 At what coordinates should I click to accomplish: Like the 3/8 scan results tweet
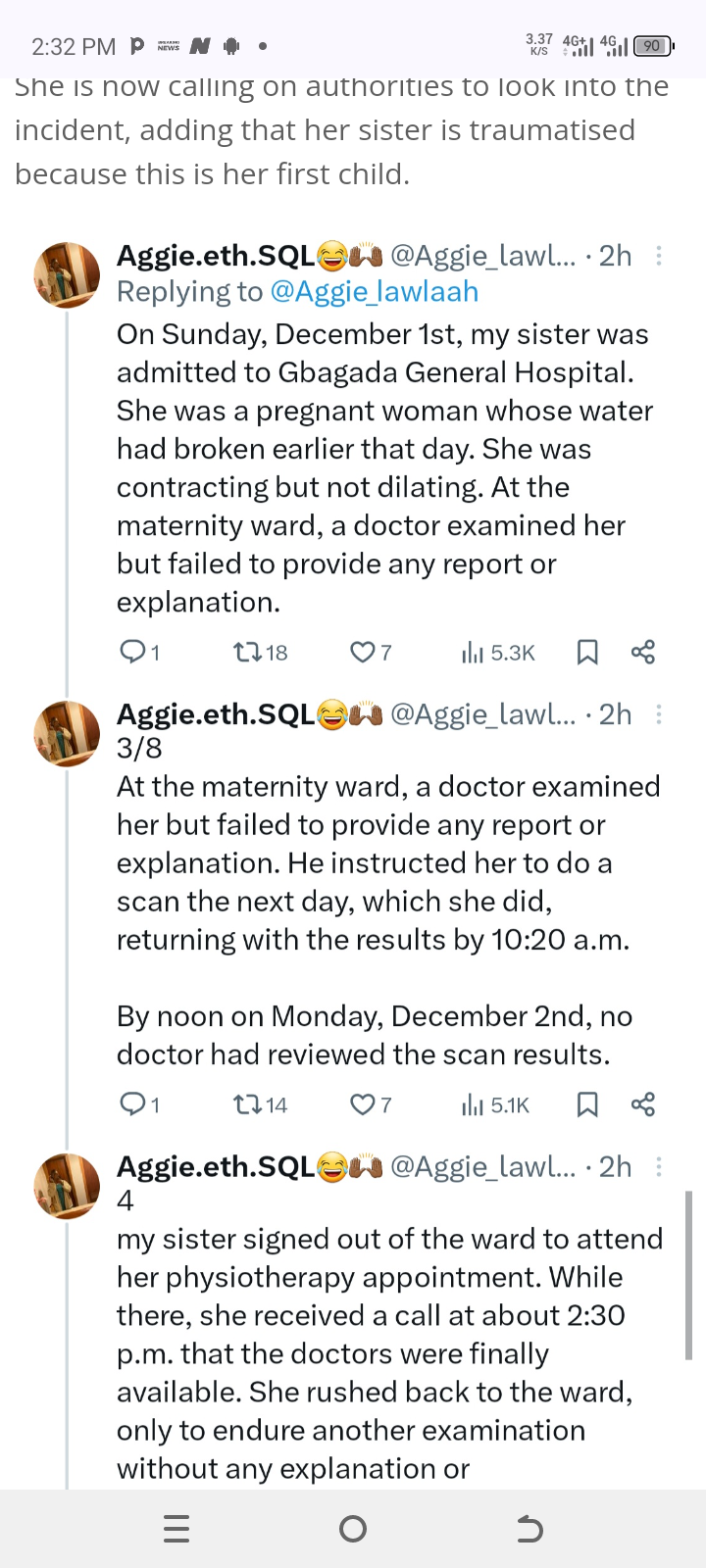(x=363, y=1104)
